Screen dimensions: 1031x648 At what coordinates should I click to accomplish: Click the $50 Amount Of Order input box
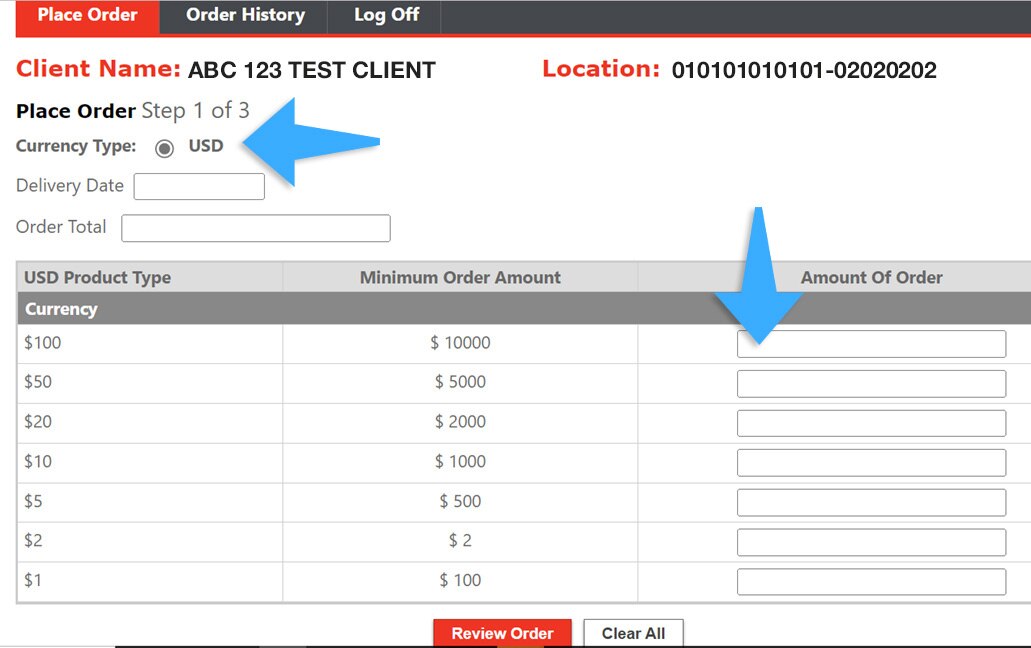pos(870,383)
